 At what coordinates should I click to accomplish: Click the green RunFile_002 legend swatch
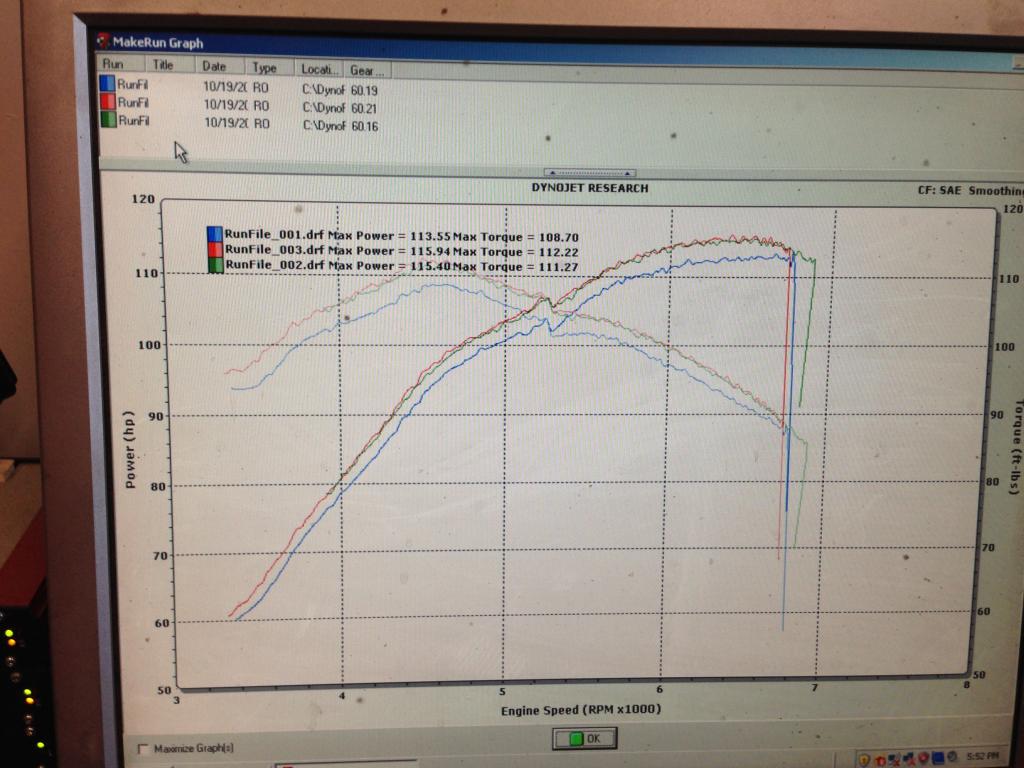click(214, 265)
